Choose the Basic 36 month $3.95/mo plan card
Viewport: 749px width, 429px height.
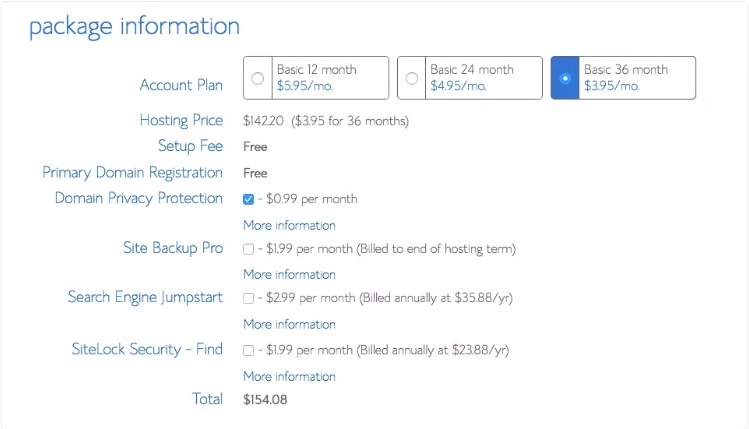coord(623,78)
